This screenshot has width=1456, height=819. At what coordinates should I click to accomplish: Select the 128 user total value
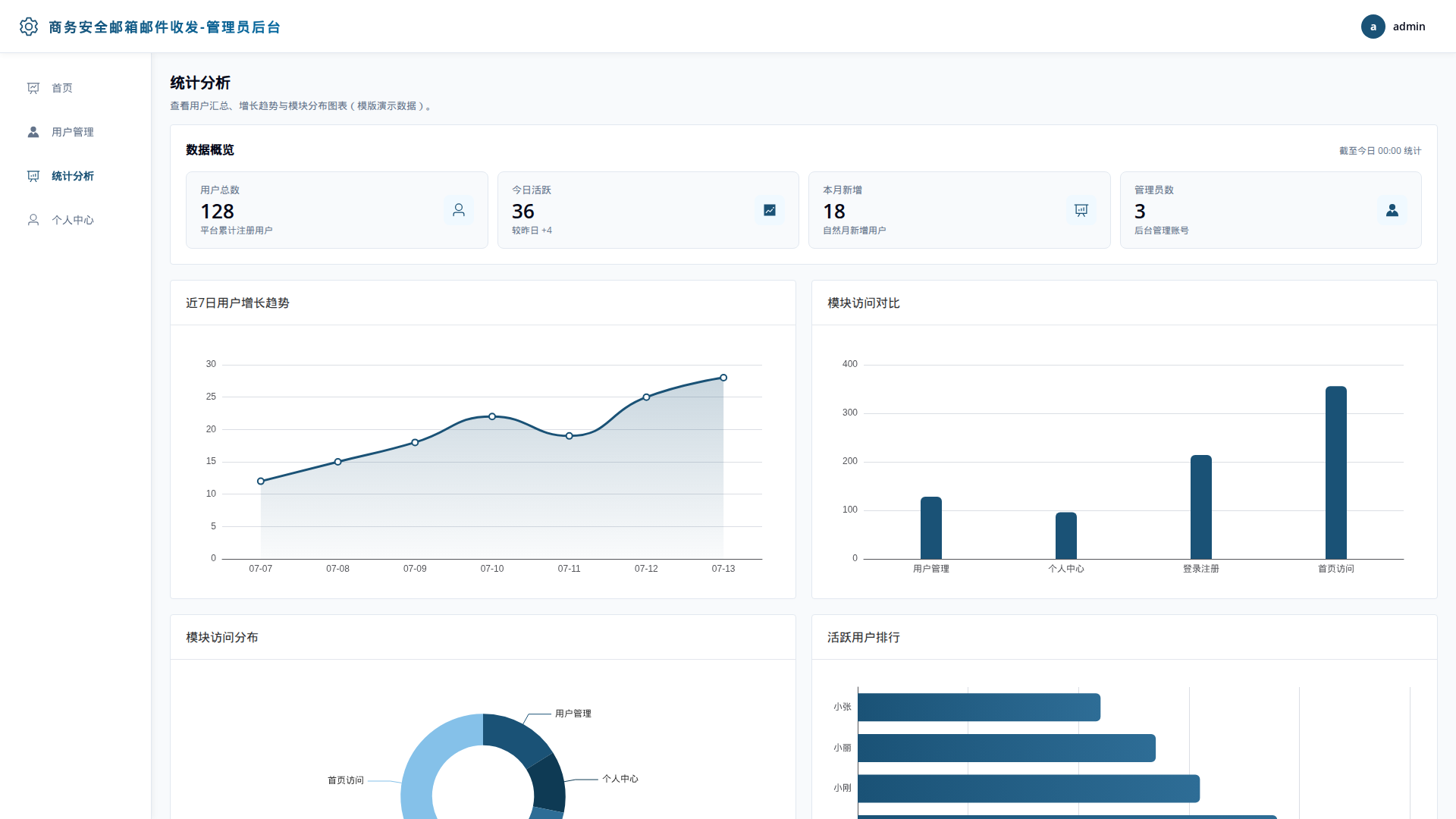point(217,212)
